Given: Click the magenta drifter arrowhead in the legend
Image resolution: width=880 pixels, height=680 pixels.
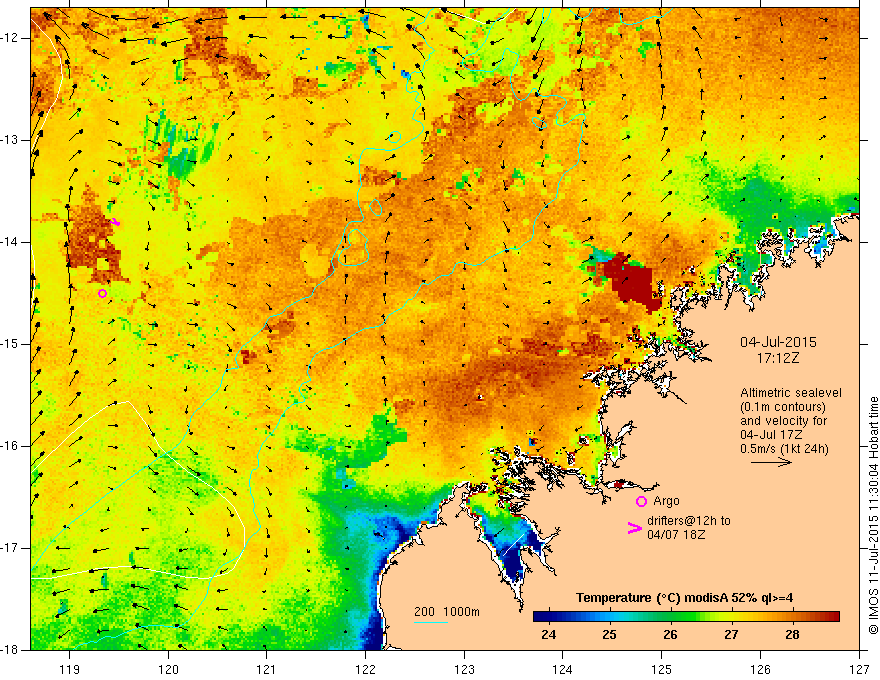Looking at the screenshot, I should tap(634, 527).
